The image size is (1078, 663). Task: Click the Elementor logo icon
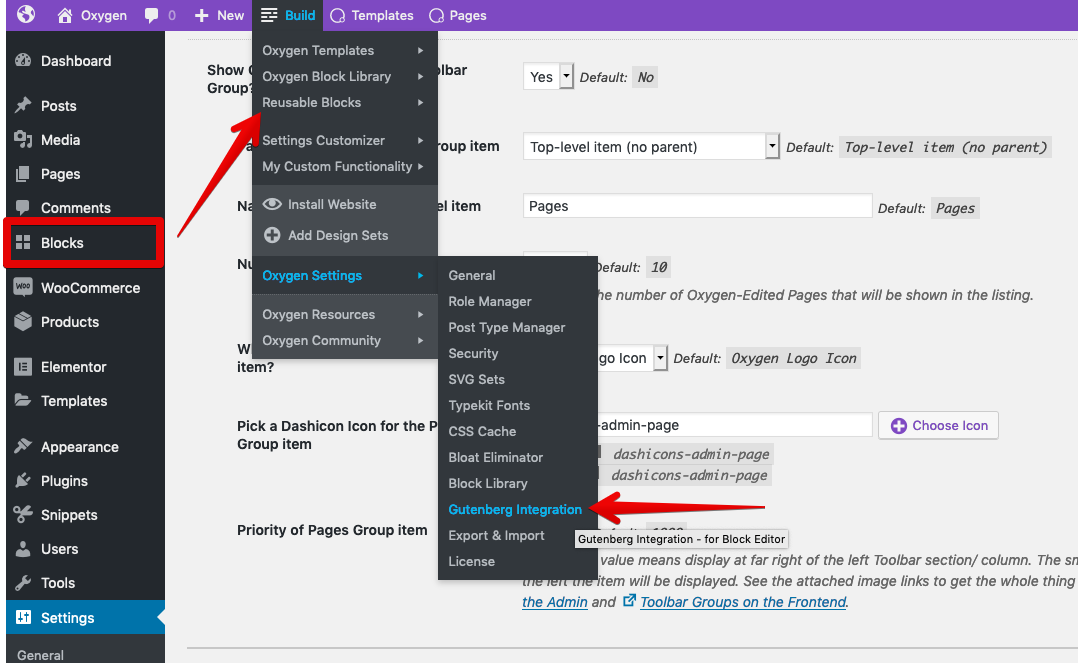(23, 367)
